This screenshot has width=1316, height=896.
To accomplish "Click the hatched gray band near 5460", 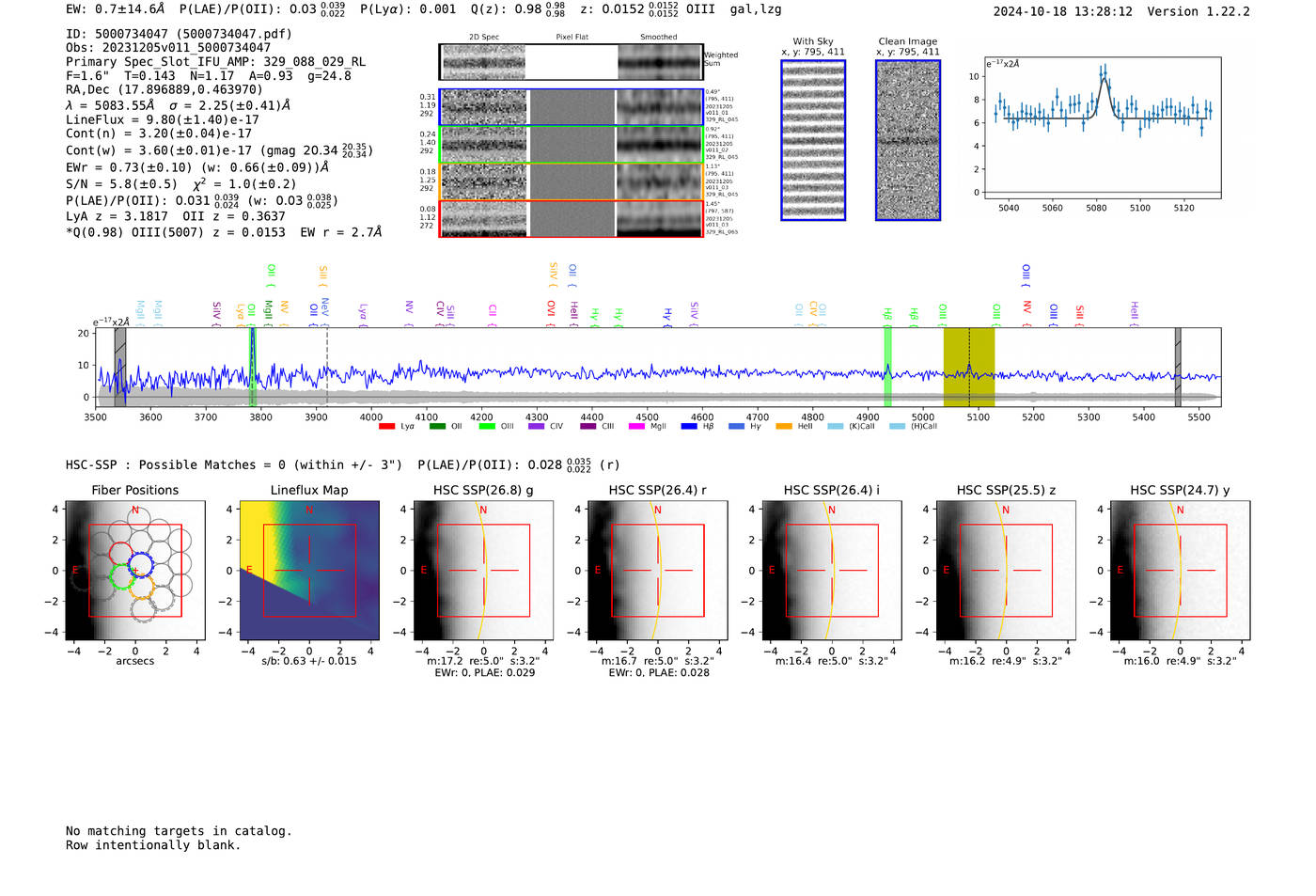I will pyautogui.click(x=1178, y=368).
